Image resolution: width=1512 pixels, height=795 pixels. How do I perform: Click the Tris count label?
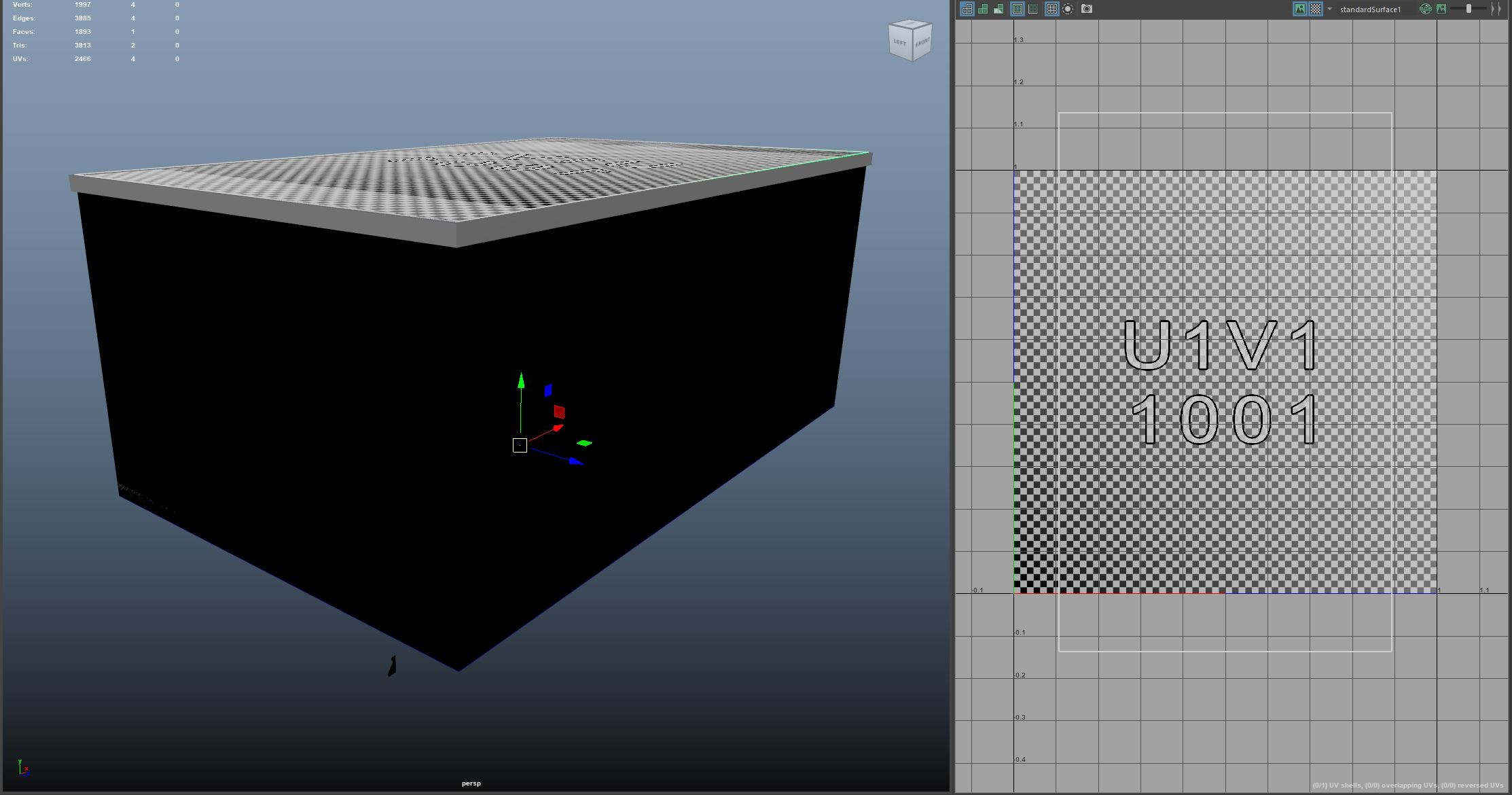coord(20,46)
